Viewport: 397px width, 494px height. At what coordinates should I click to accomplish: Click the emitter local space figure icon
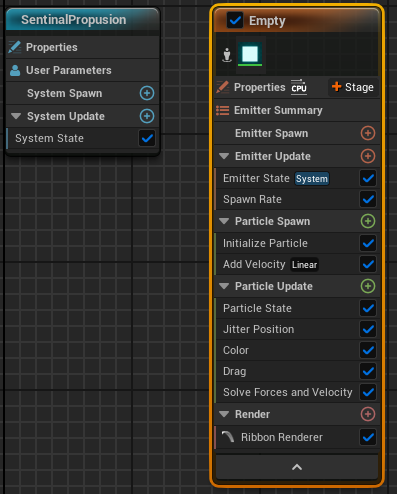click(x=227, y=55)
